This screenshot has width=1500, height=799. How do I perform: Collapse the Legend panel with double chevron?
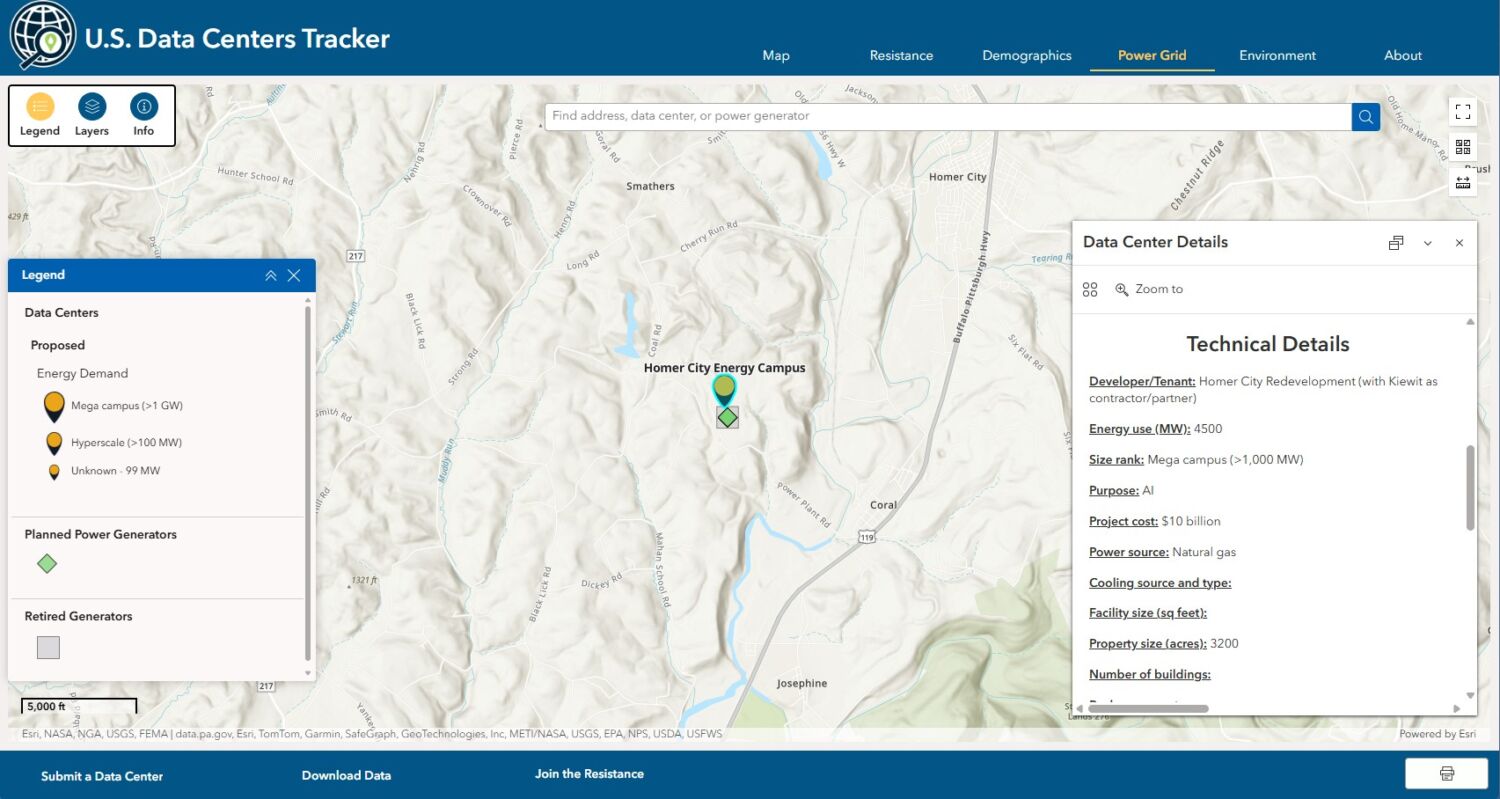point(271,276)
